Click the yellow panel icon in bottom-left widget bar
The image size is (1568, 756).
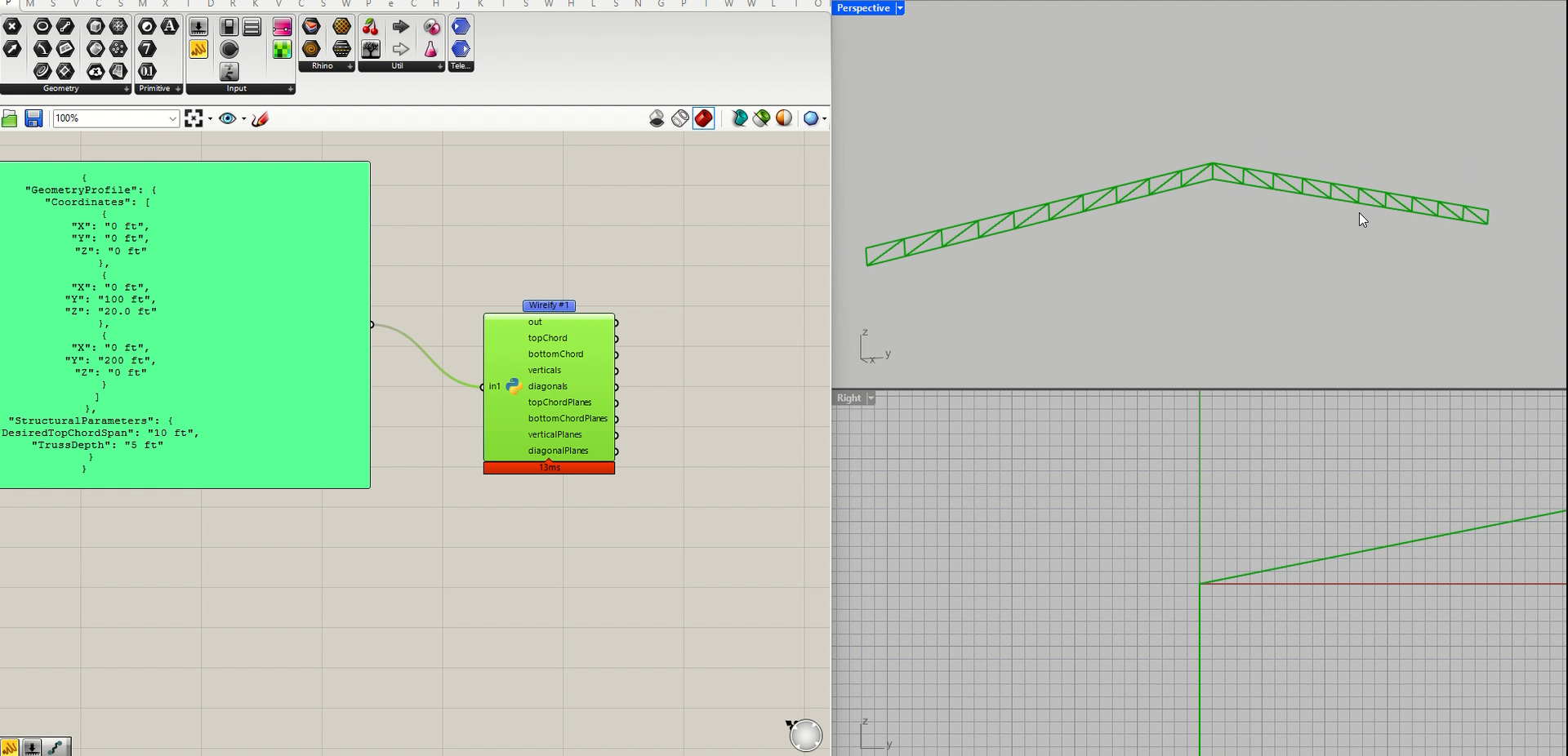[10, 746]
